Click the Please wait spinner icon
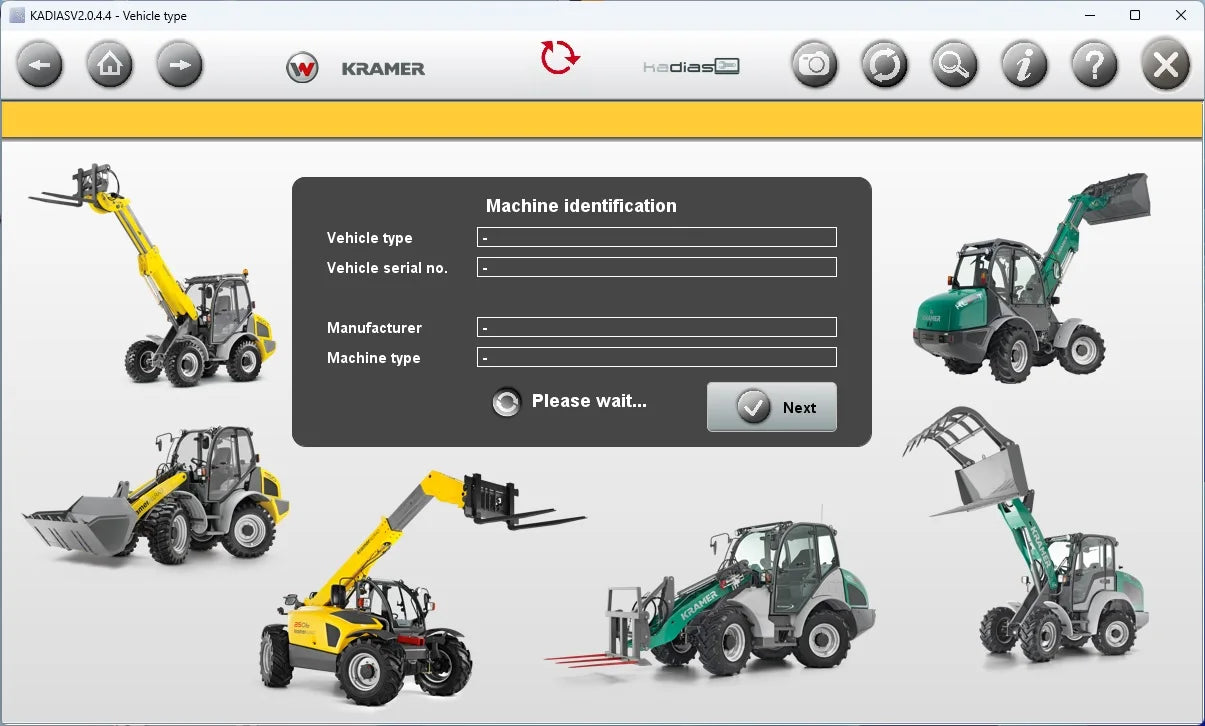Viewport: 1205px width, 726px height. (x=507, y=402)
